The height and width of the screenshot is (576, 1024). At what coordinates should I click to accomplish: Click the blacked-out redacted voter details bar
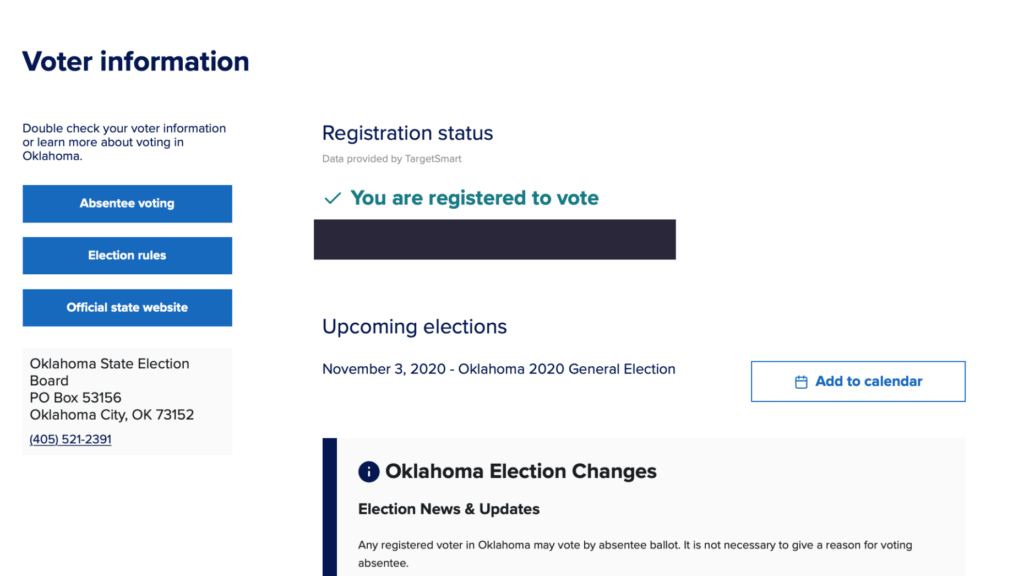pos(494,240)
